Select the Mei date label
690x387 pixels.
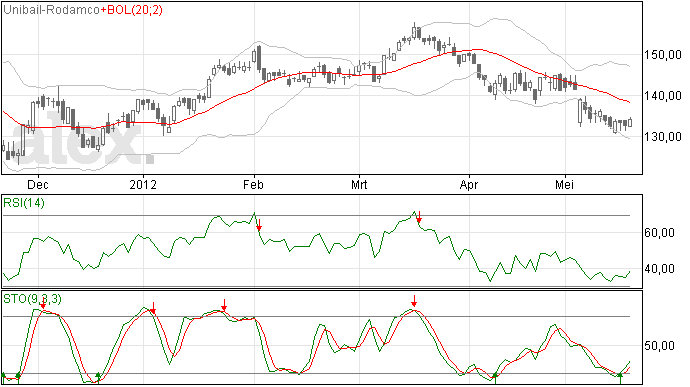[565, 184]
